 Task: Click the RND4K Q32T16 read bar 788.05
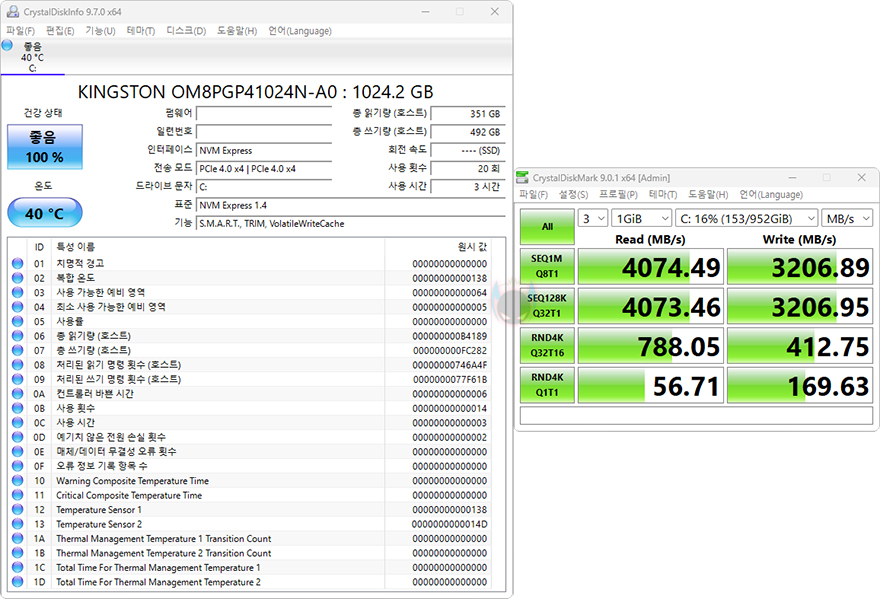[x=651, y=346]
